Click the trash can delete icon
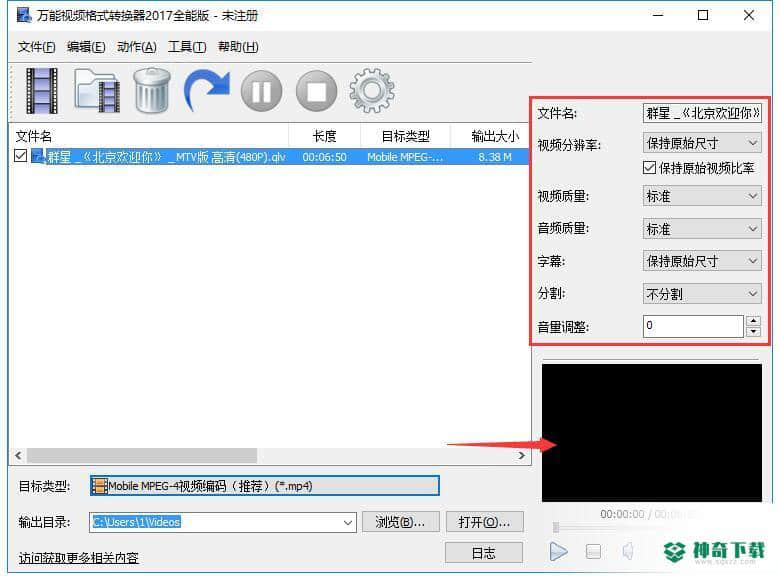 click(x=153, y=90)
